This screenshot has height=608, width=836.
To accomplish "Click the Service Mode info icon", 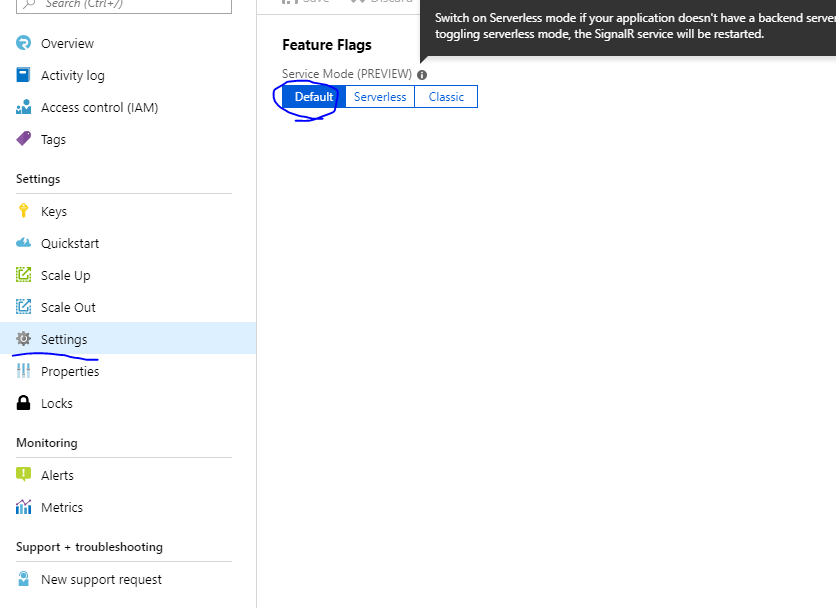I will (x=421, y=74).
